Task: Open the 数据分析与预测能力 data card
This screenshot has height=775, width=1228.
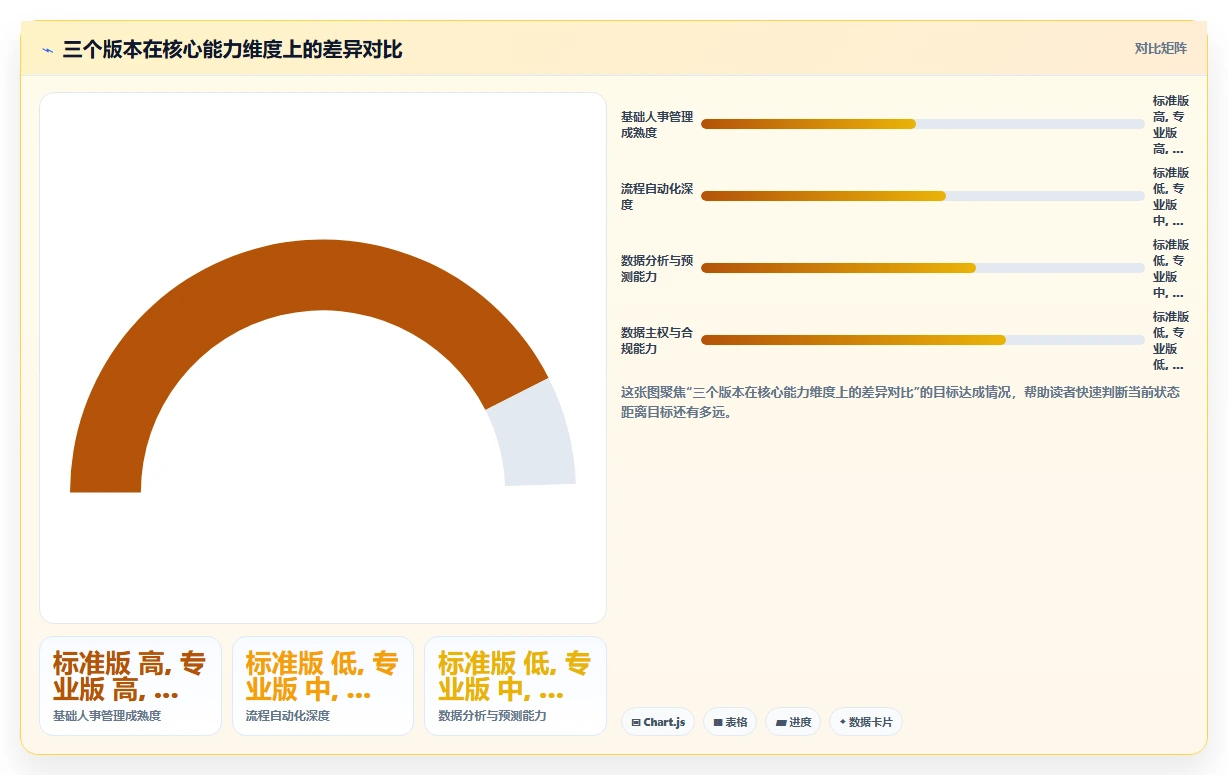Action: tap(516, 686)
